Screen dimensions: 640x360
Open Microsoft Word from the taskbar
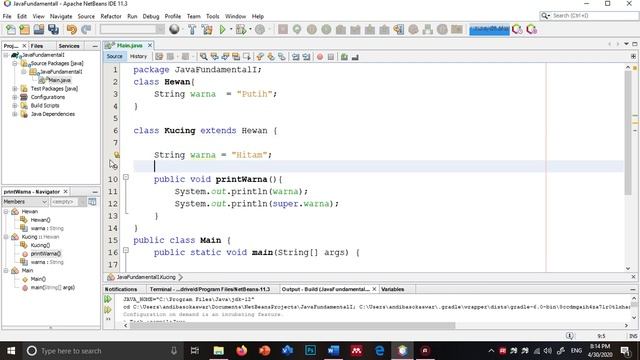point(333,351)
